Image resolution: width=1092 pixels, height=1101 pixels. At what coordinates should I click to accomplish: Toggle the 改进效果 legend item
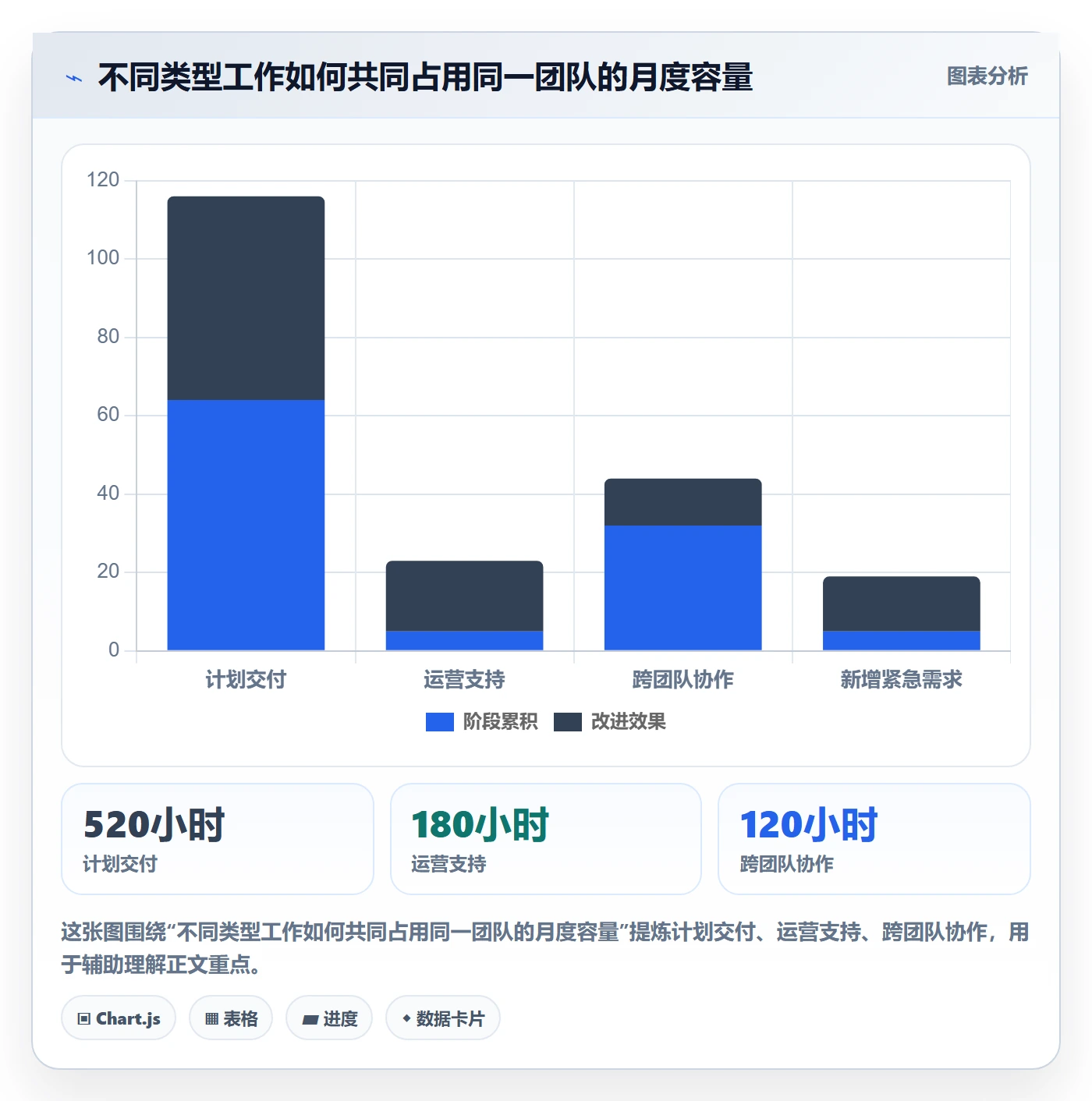[x=610, y=722]
